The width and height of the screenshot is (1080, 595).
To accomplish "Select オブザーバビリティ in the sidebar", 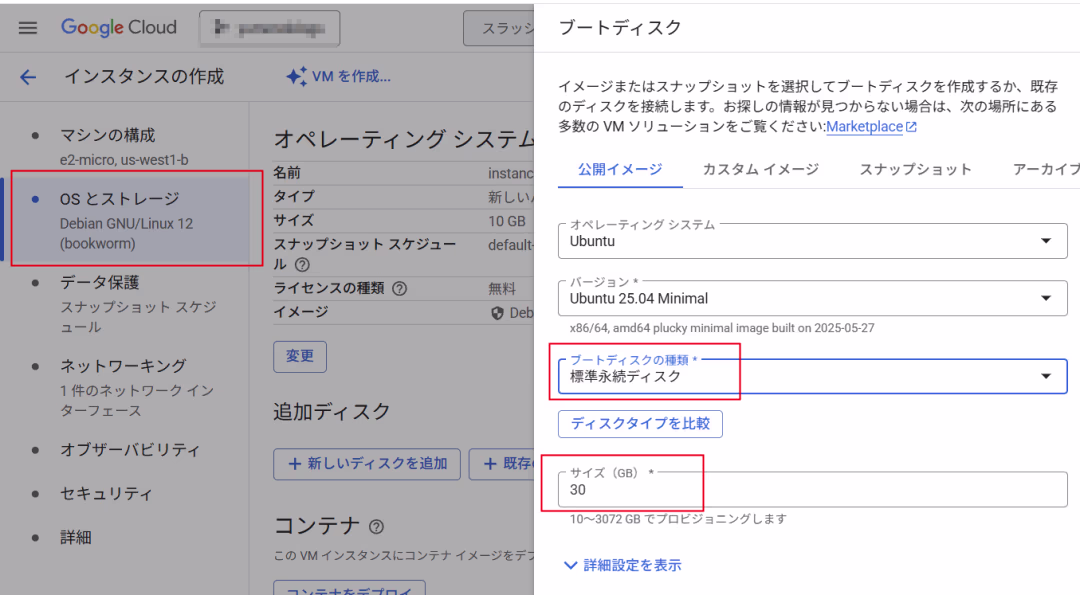I will click(x=131, y=450).
